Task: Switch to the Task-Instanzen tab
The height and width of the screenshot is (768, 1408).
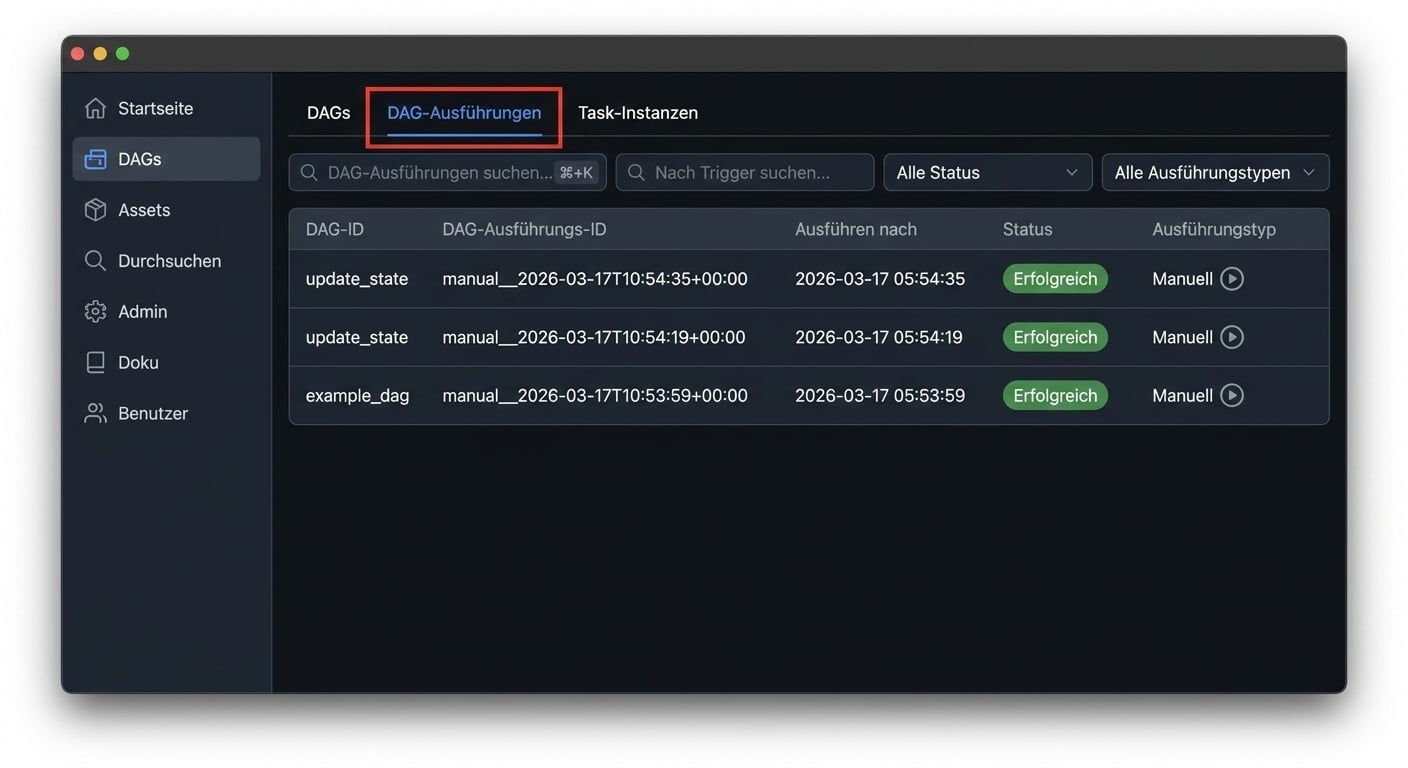Action: point(638,113)
